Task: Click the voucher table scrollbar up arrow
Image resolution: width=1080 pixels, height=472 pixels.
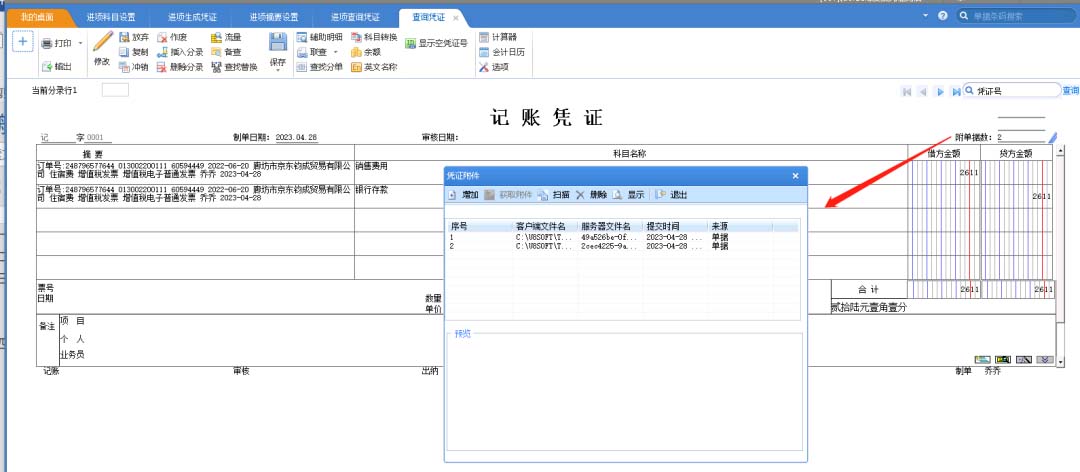Action: tap(1061, 150)
